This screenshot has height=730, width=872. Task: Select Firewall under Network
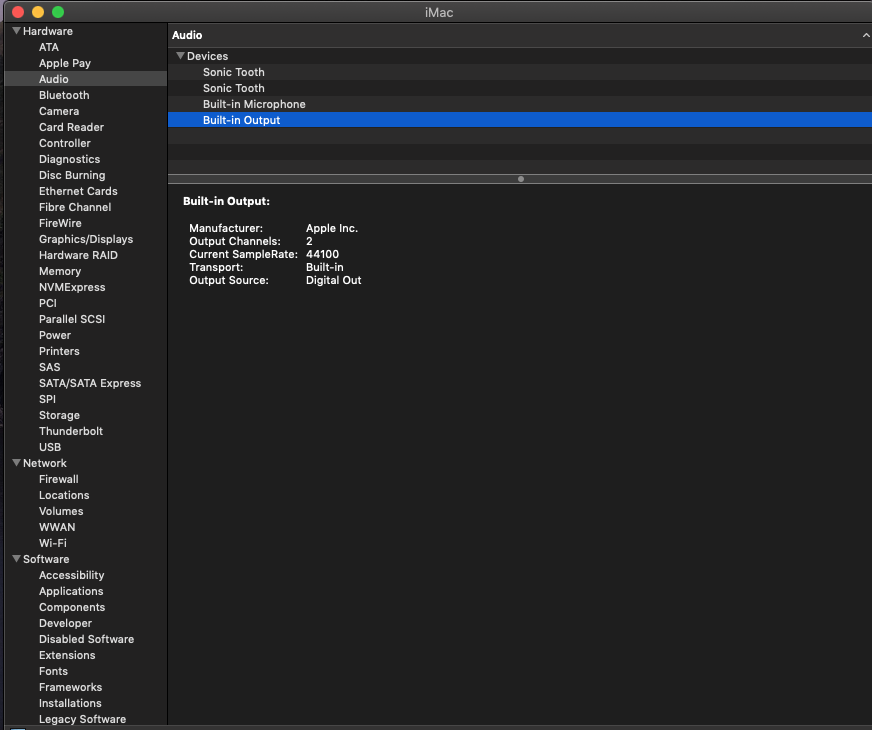click(58, 479)
